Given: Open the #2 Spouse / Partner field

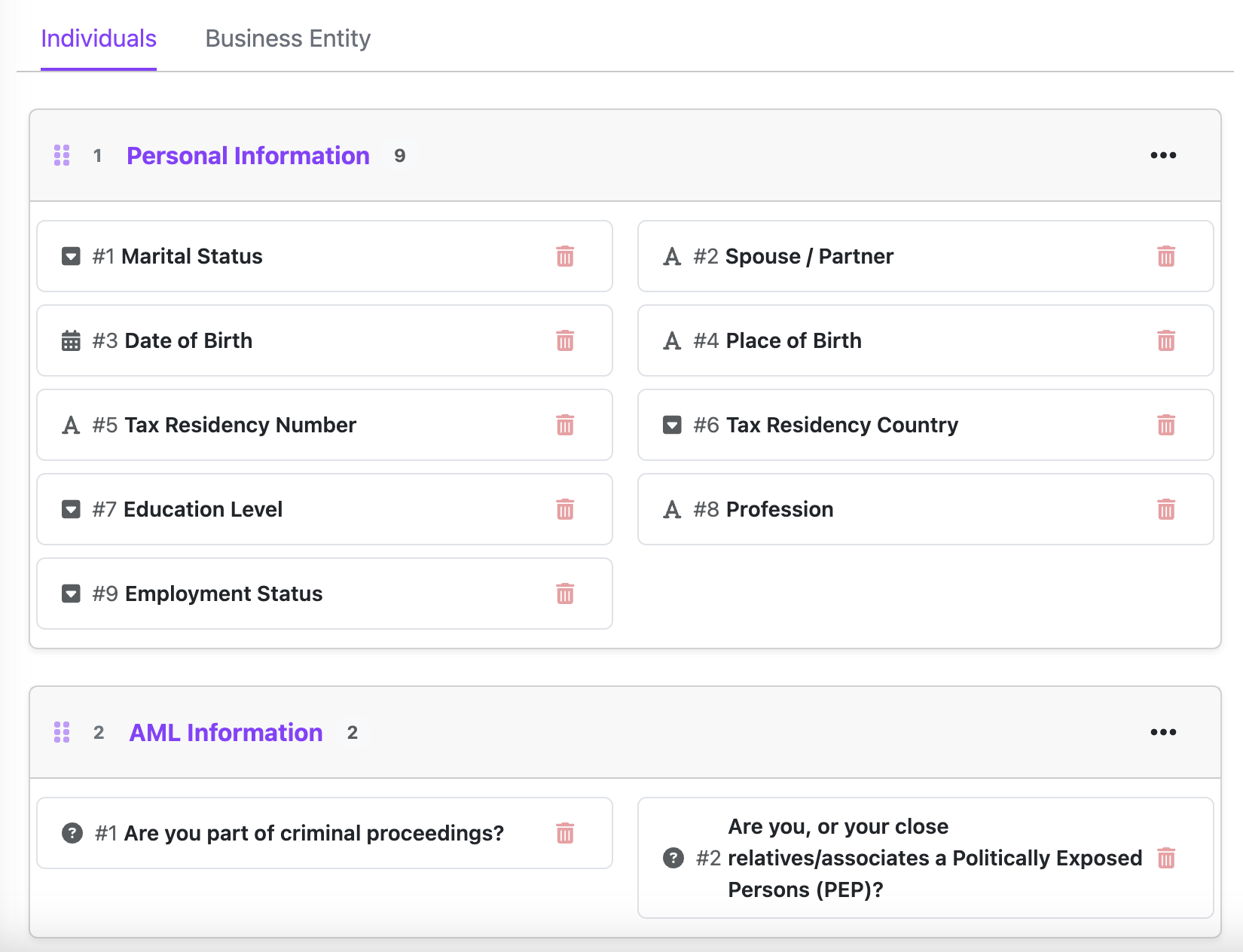Looking at the screenshot, I should point(926,256).
